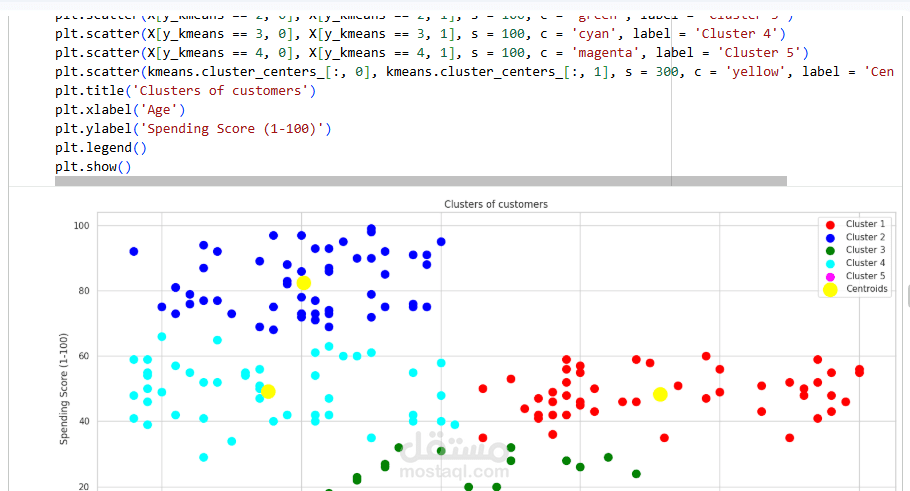Click the plt.show() code line
The image size is (910, 491).
tap(93, 167)
